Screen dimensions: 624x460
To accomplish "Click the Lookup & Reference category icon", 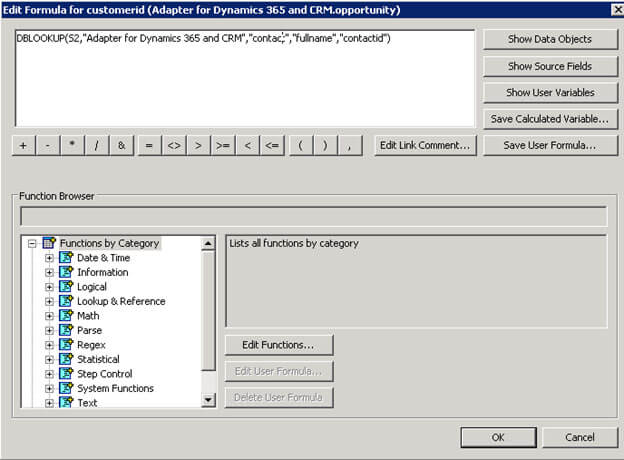I will click(x=66, y=301).
